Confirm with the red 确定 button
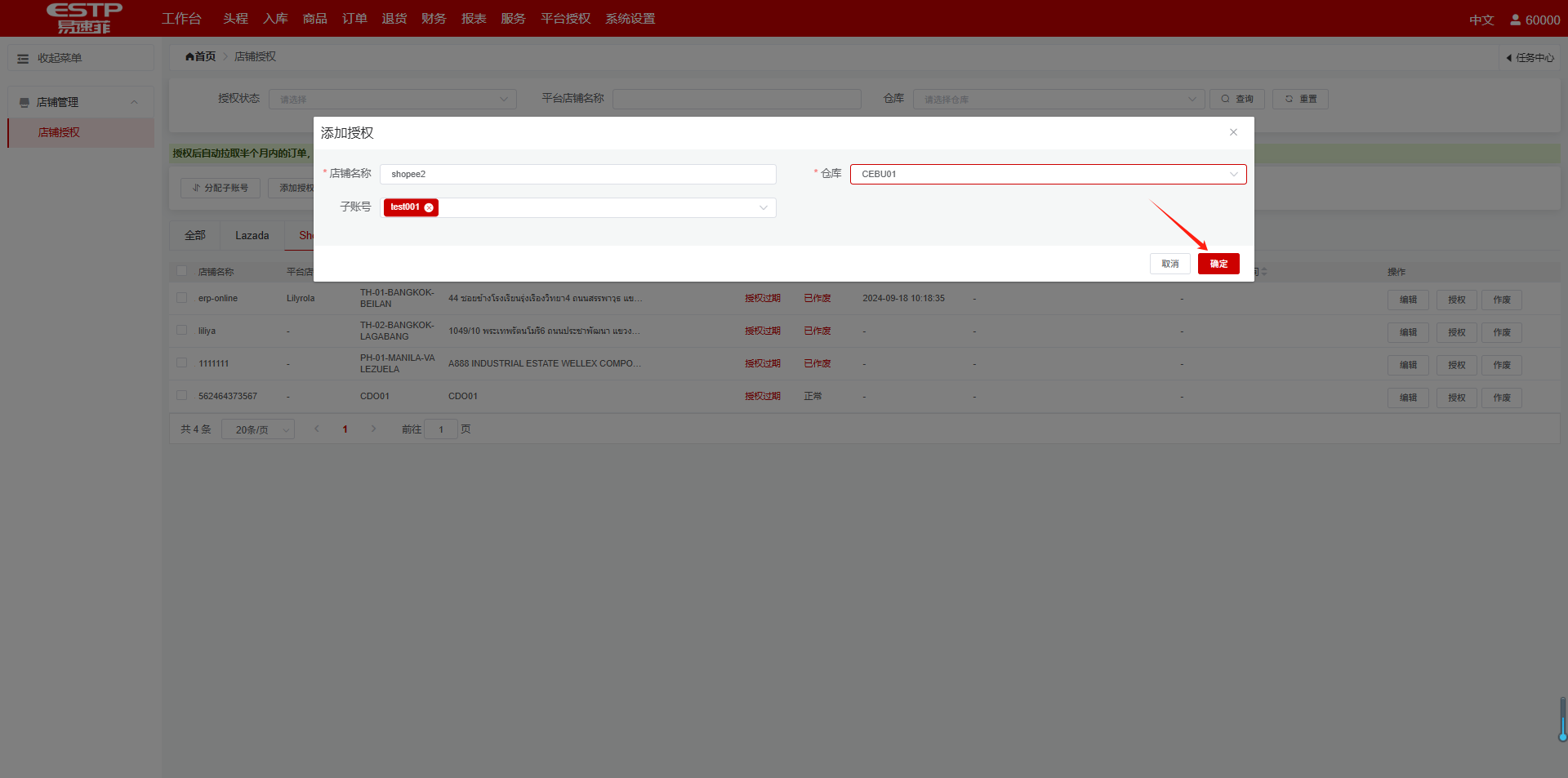Viewport: 1568px width, 778px height. (x=1218, y=264)
